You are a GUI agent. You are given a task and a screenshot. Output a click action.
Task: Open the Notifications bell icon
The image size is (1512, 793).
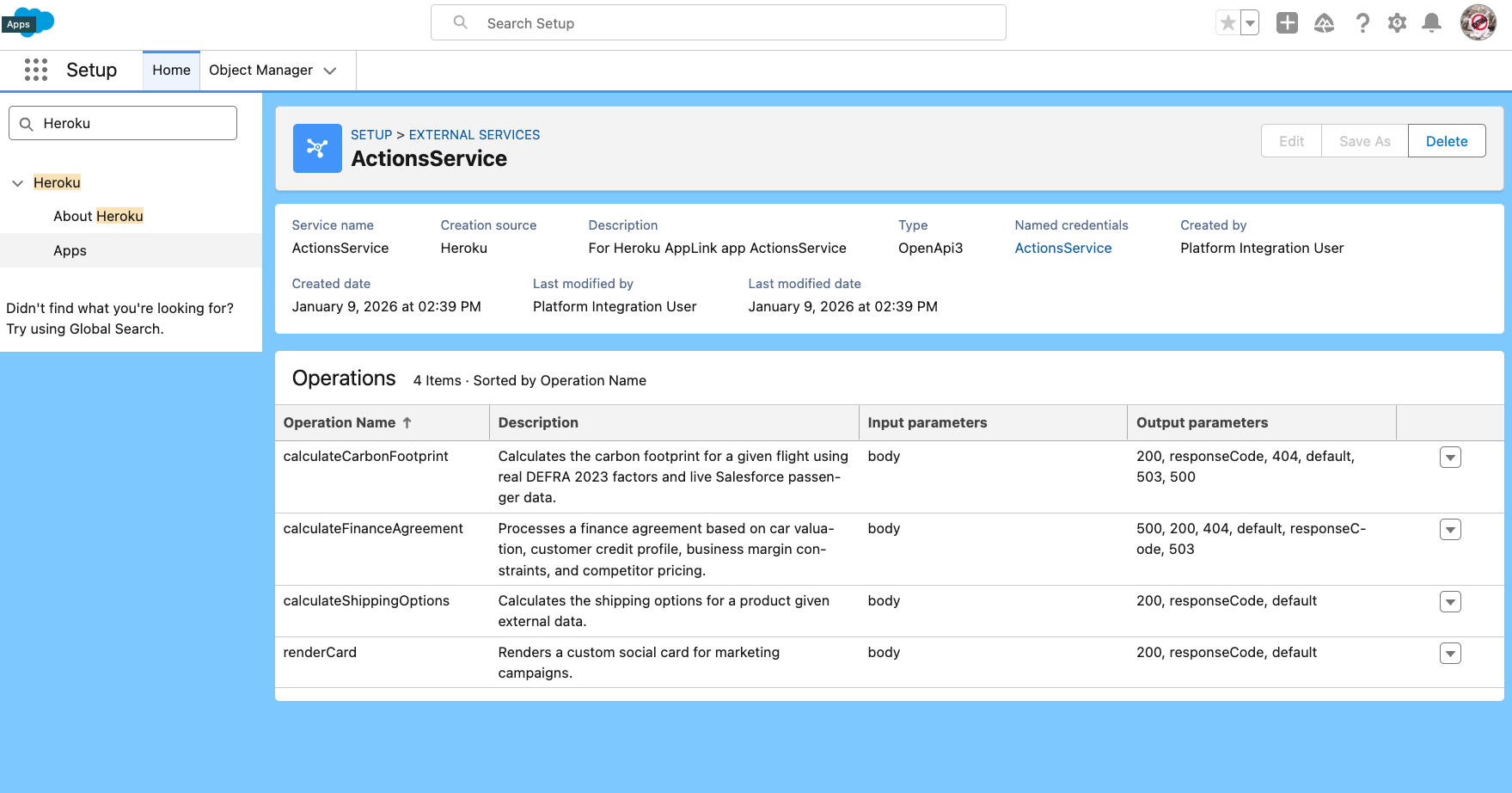pos(1431,23)
